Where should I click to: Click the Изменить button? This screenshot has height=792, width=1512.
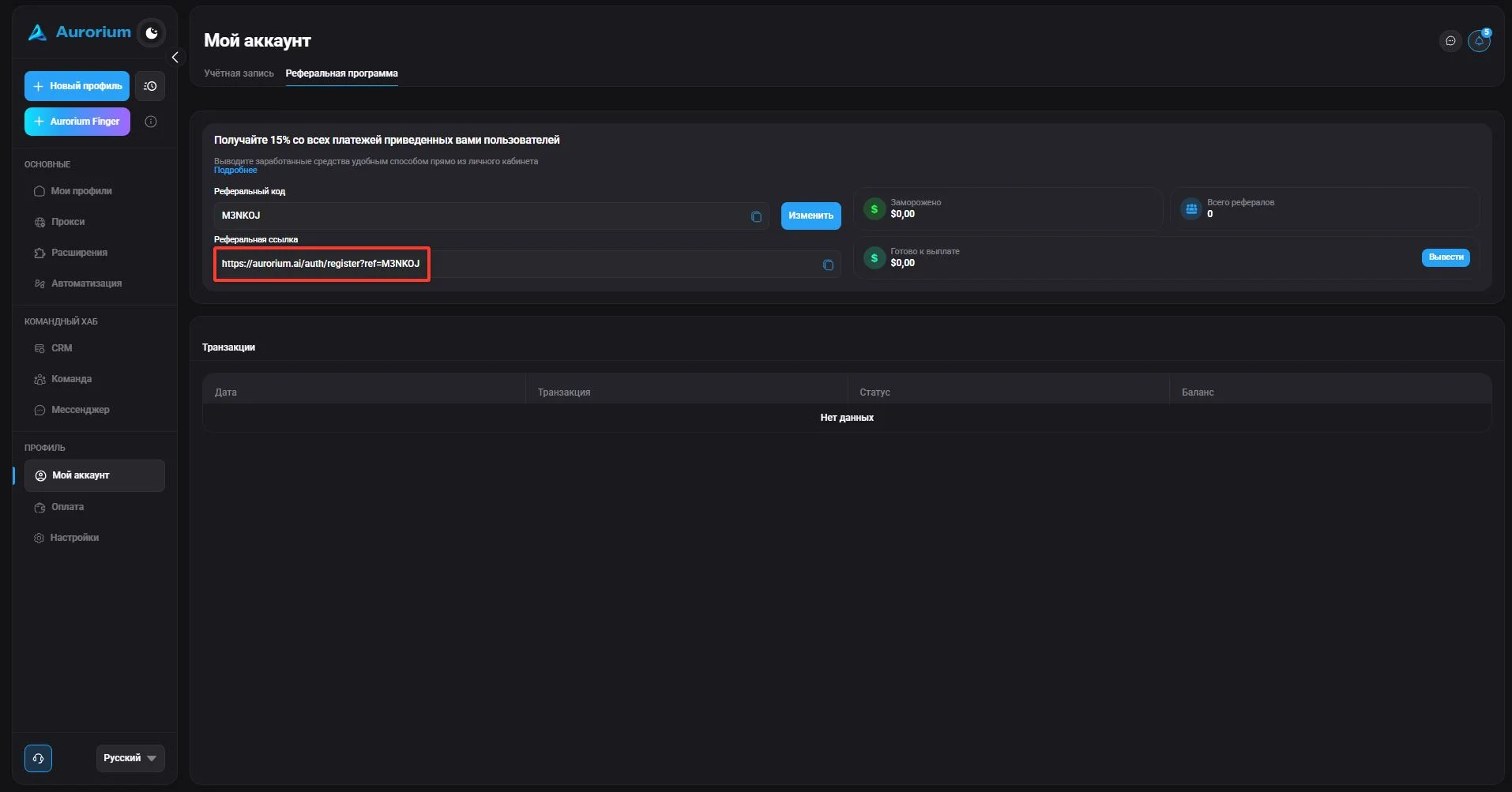pyautogui.click(x=811, y=216)
